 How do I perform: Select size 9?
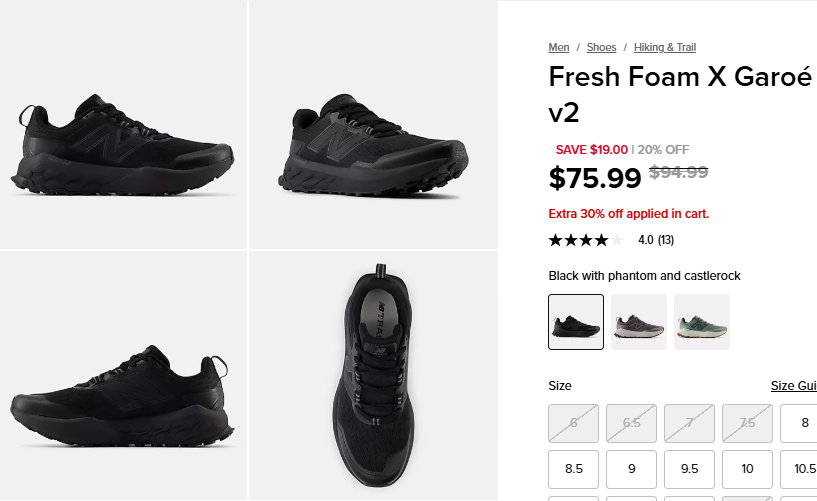pos(632,469)
